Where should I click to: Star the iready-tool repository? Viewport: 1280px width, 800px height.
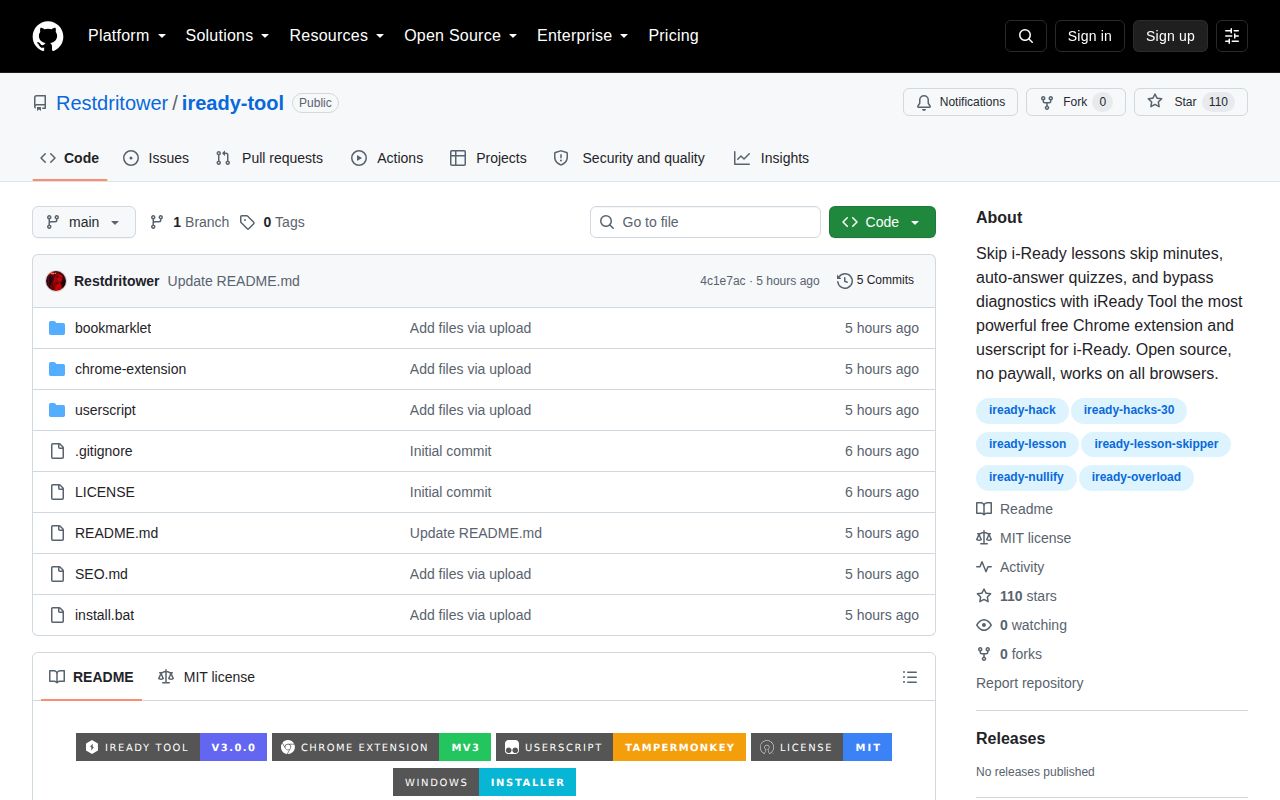pos(1191,102)
